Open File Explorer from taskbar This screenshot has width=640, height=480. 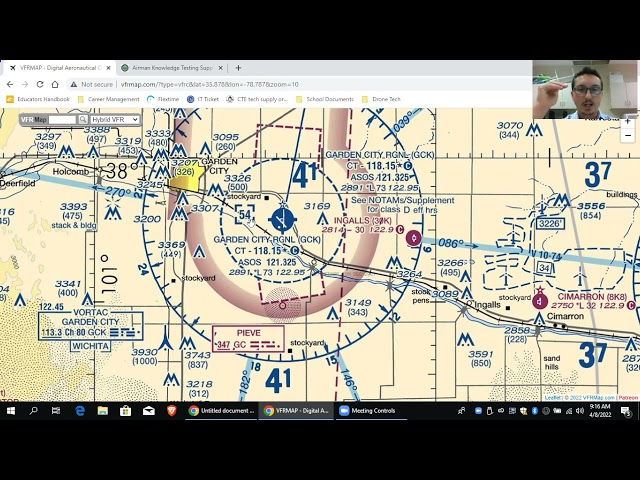[102, 411]
